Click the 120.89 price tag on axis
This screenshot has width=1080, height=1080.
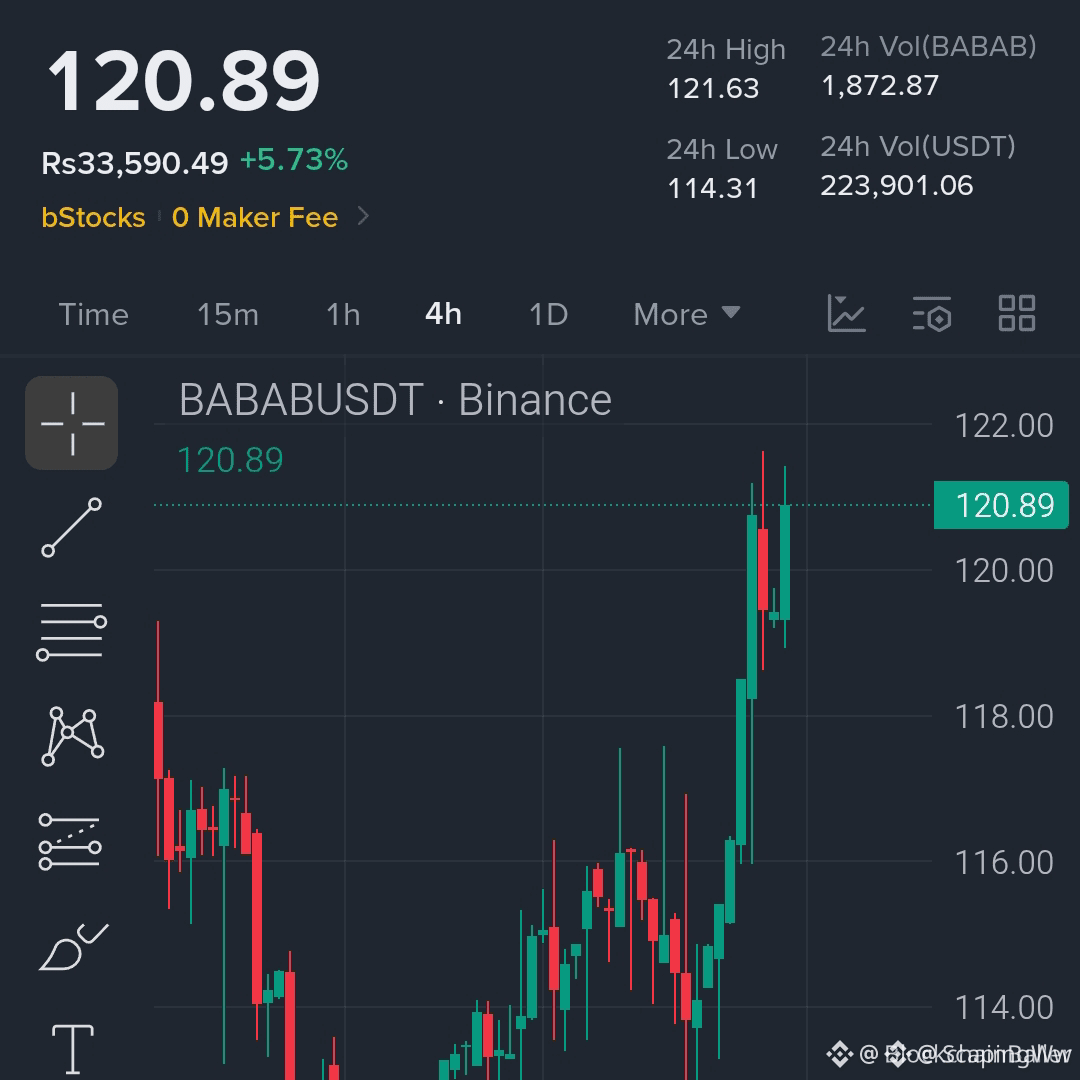(1001, 505)
